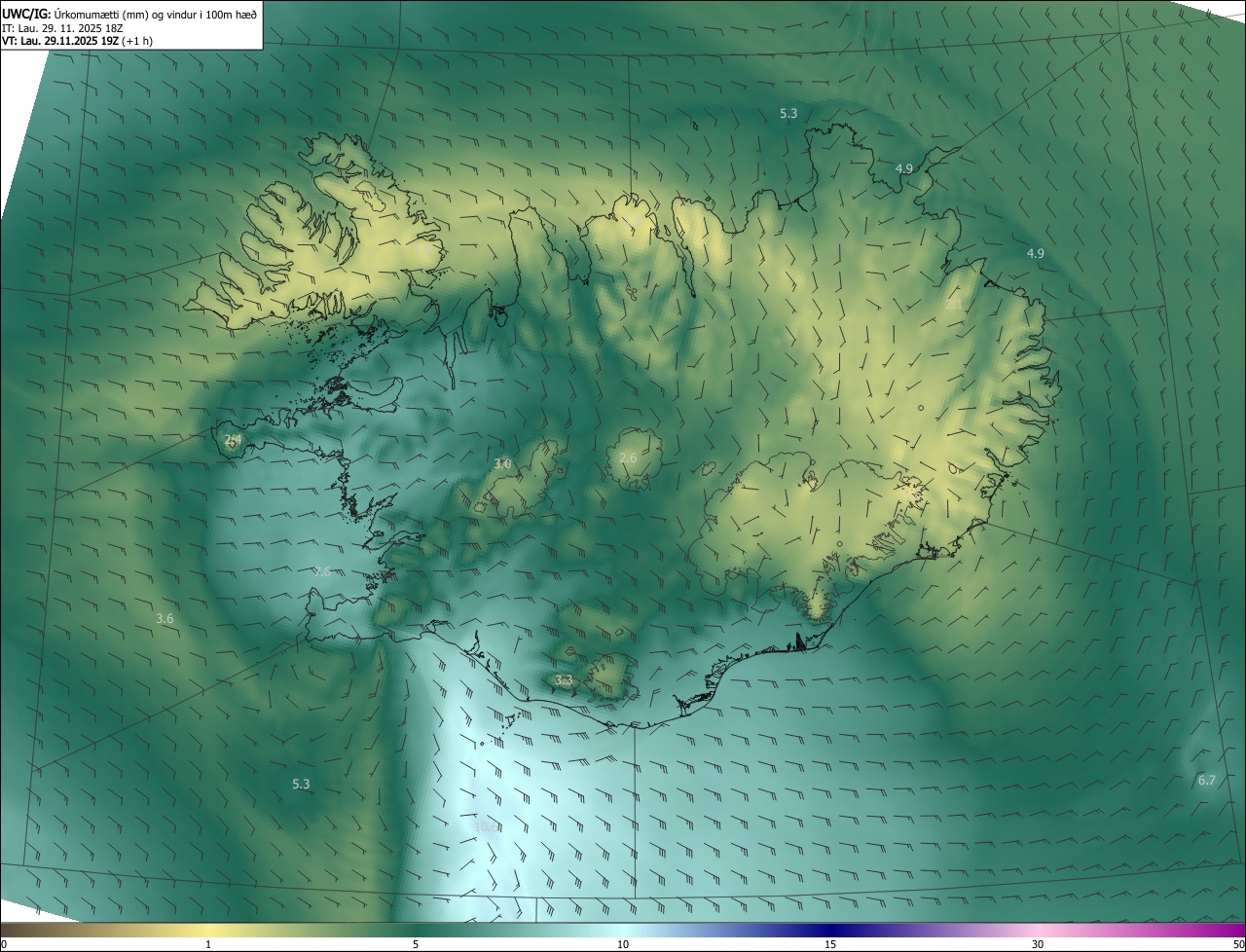The width and height of the screenshot is (1246, 952).
Task: Click the 6.7 precipitation value label
Action: [x=1206, y=780]
